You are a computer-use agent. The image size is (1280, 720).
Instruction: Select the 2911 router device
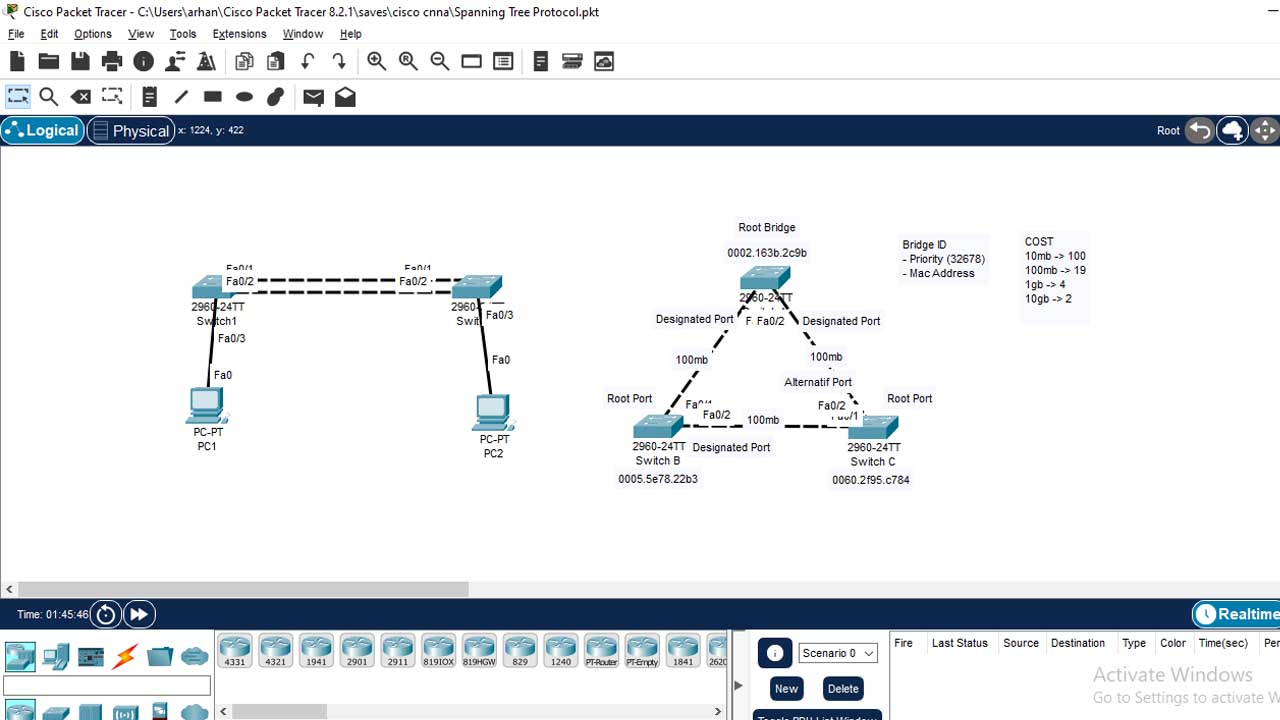coord(398,650)
